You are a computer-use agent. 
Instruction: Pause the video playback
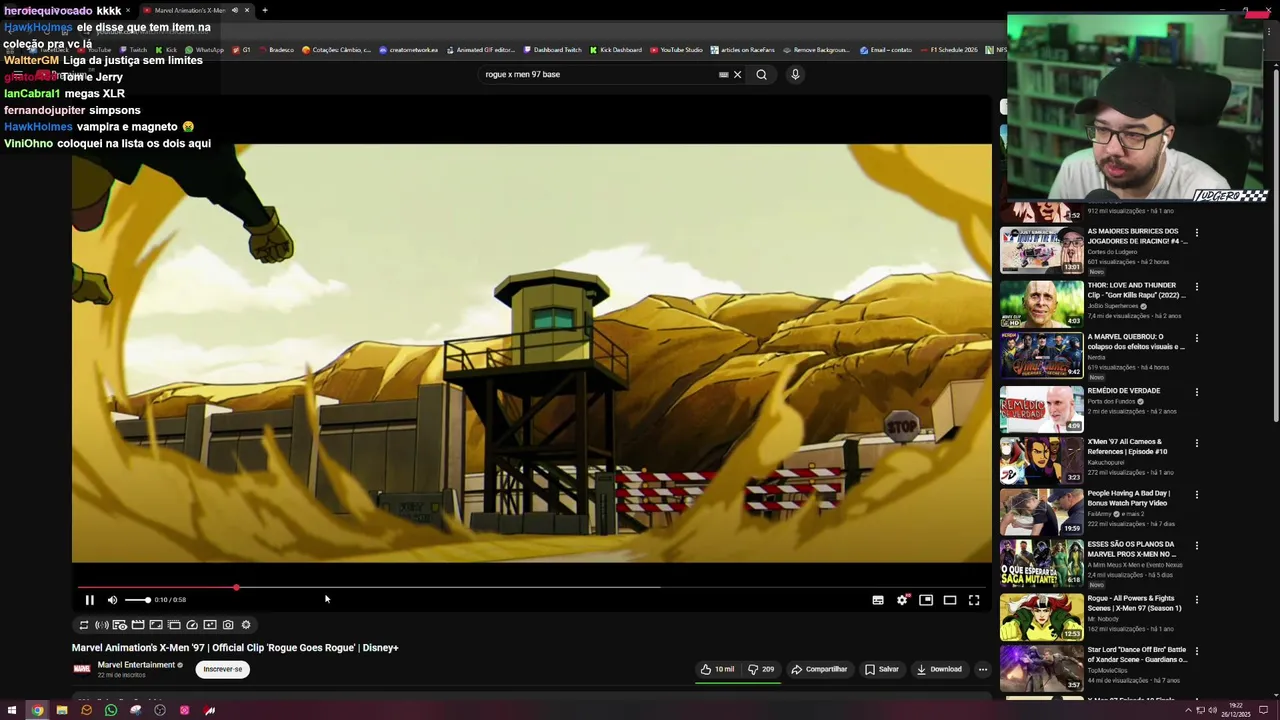coord(89,600)
